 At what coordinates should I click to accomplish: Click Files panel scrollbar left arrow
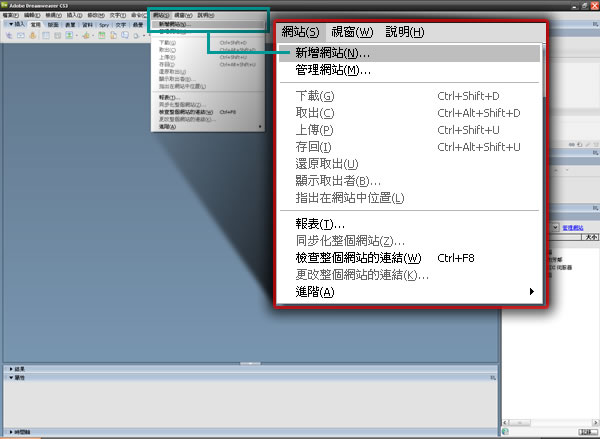505,423
